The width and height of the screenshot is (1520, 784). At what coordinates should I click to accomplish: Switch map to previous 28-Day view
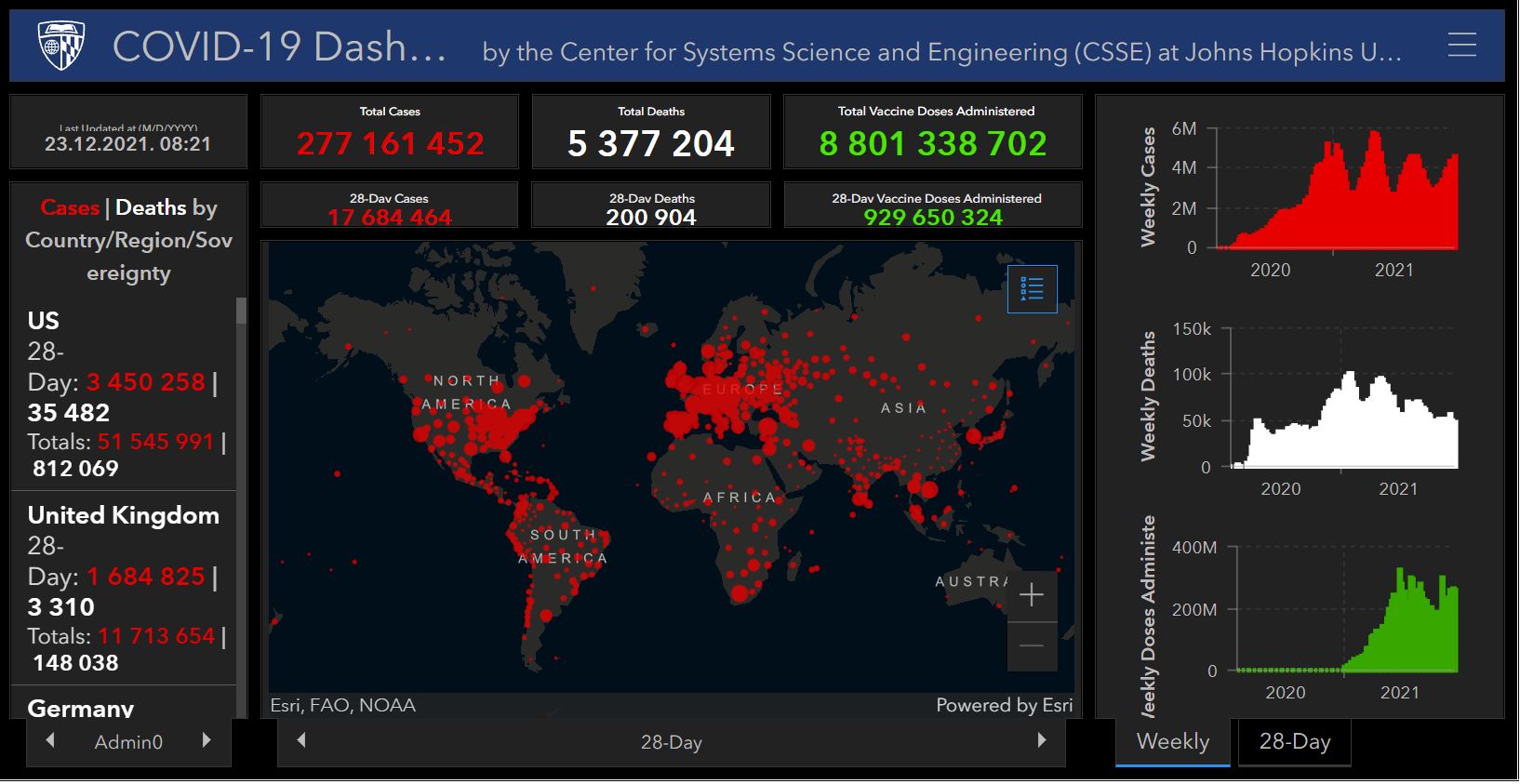(x=300, y=741)
